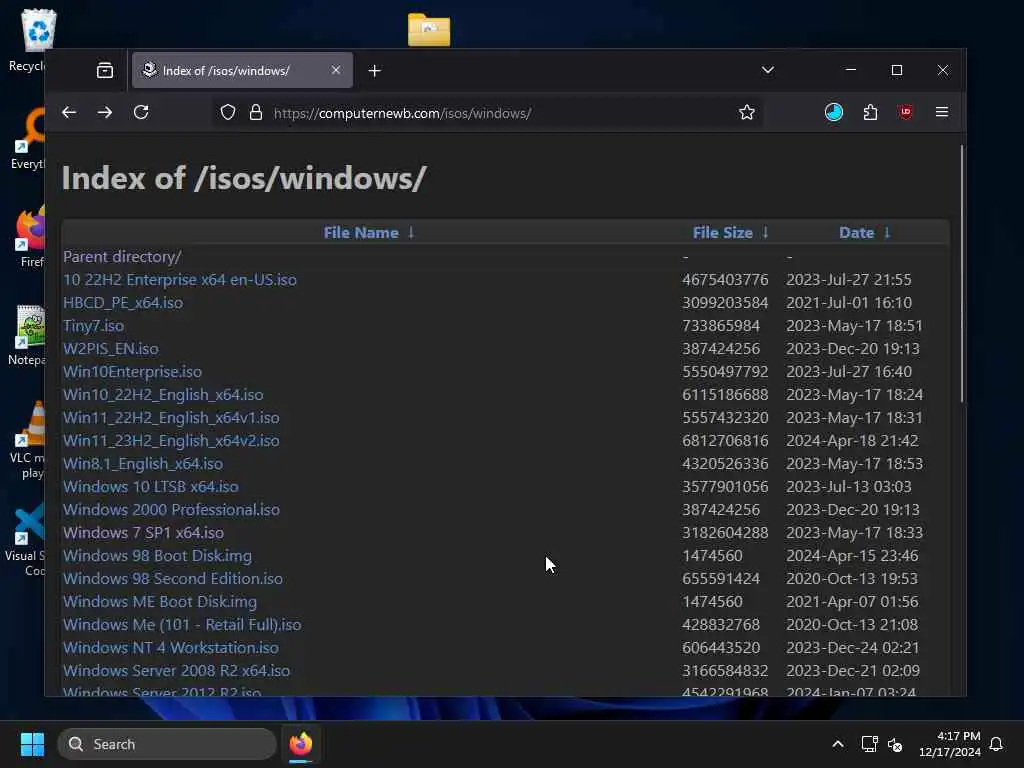The height and width of the screenshot is (768, 1024).
Task: Download 'Windows Me (101 - Retail Full).iso'
Action: [182, 624]
